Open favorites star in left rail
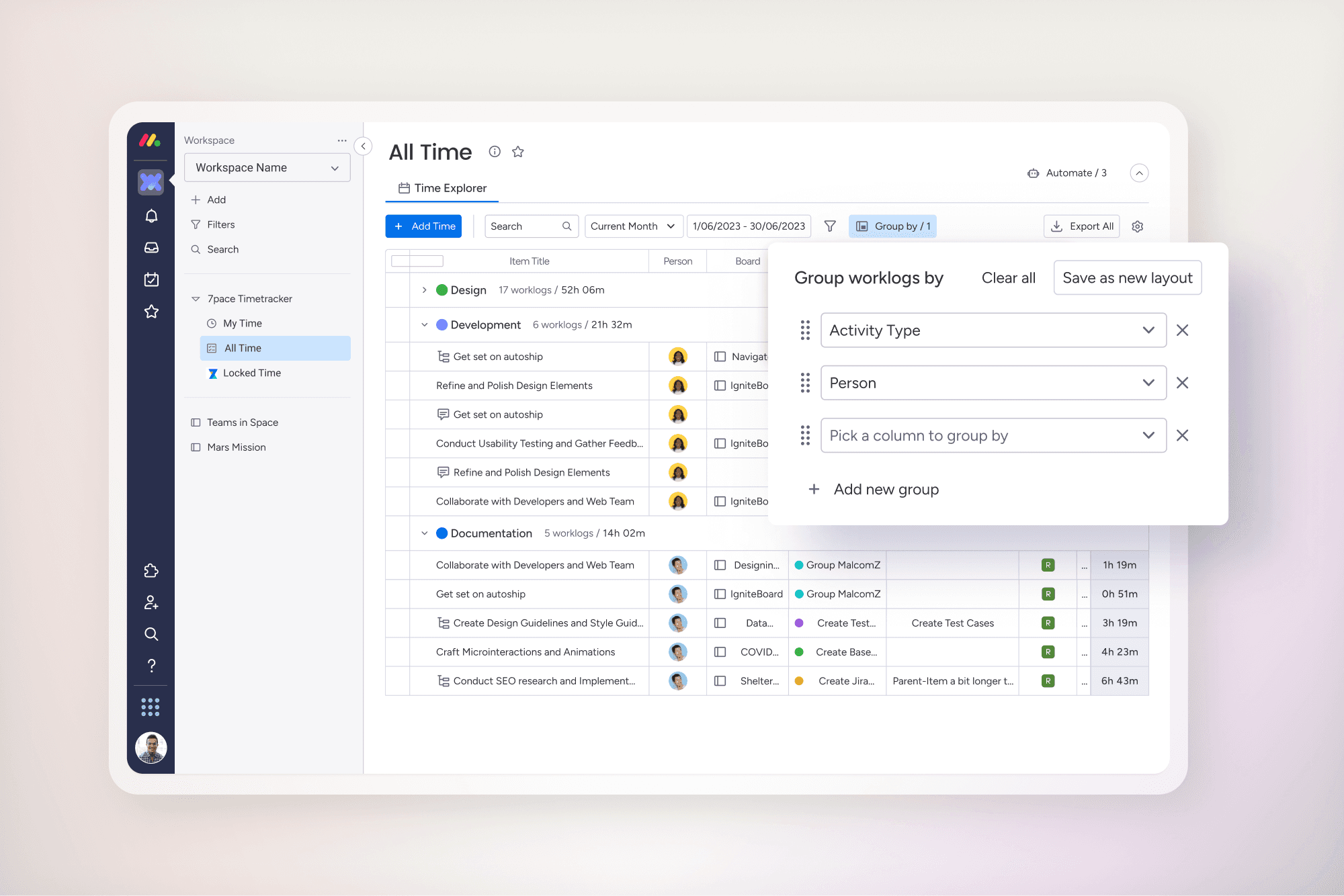 [151, 312]
